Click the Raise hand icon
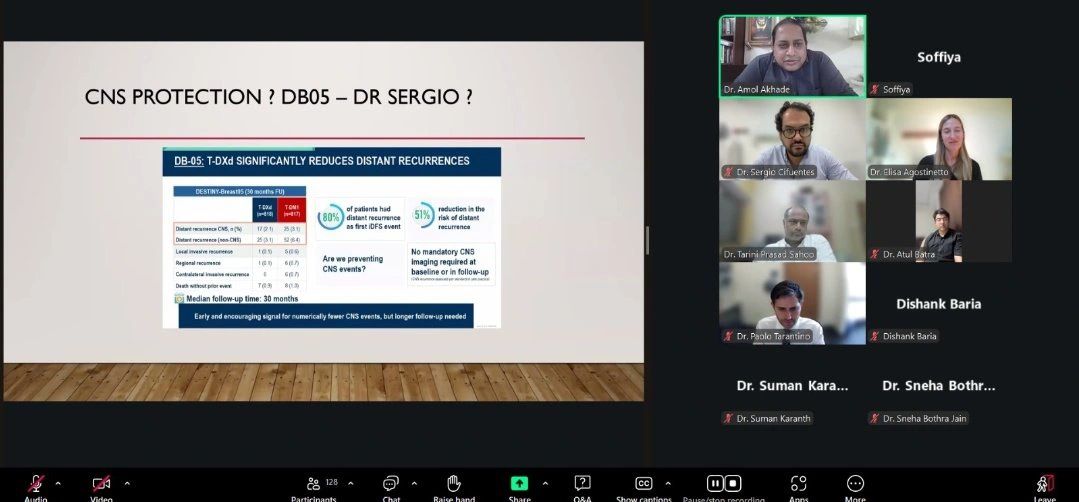Screen dimensions: 1079x502 coord(453,483)
